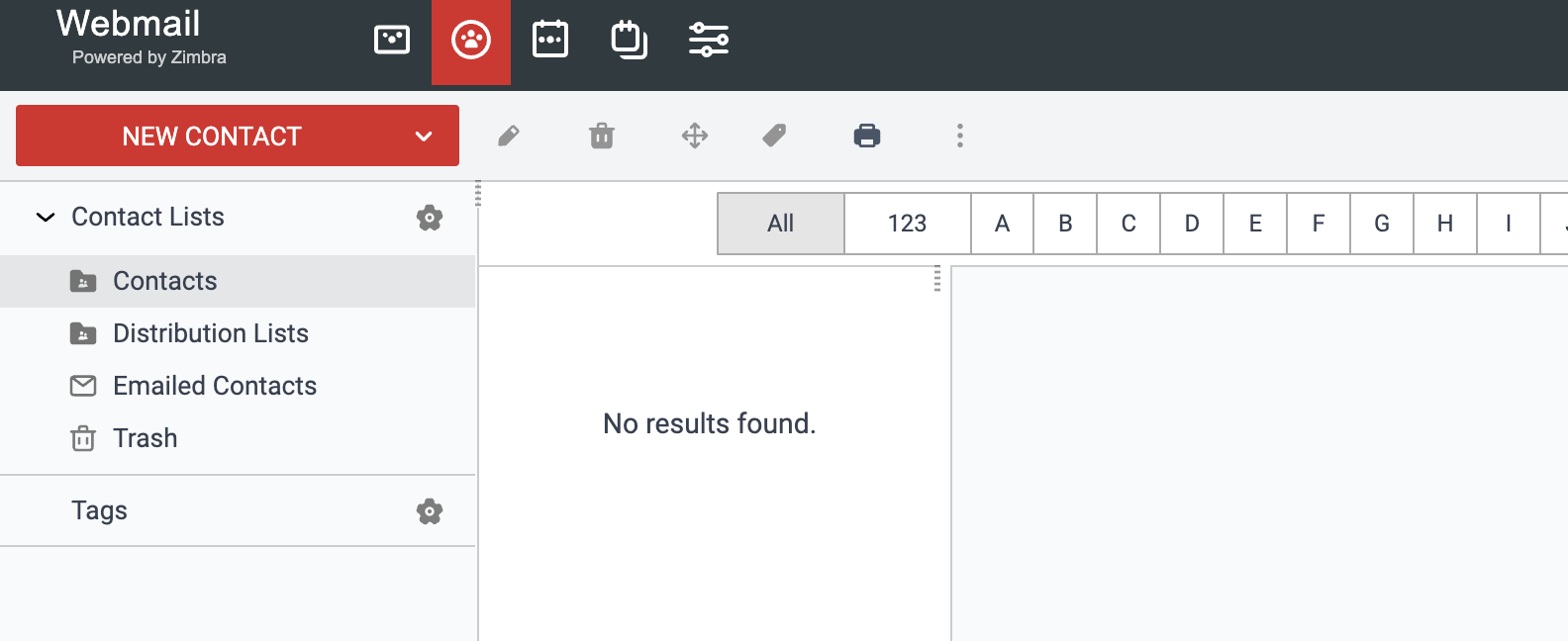Open the Mail tab icon
Image resolution: width=1568 pixels, height=641 pixels.
point(392,40)
